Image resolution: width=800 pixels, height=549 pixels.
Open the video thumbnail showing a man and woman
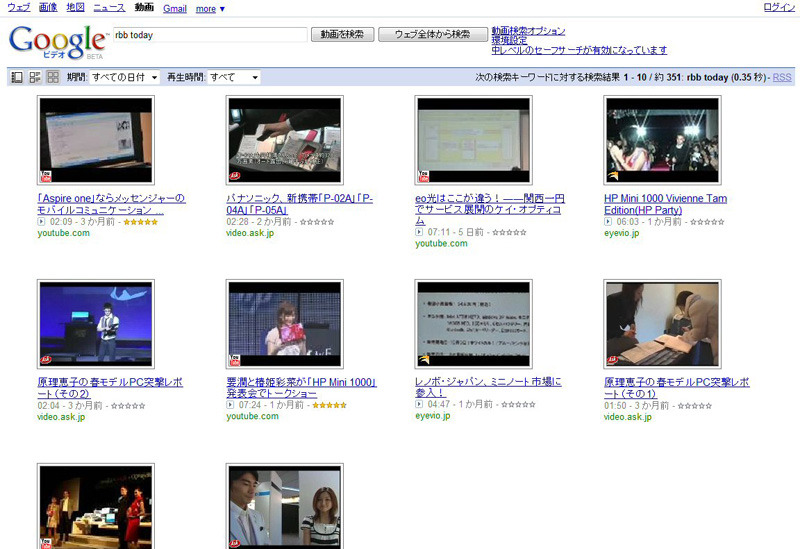(x=285, y=506)
